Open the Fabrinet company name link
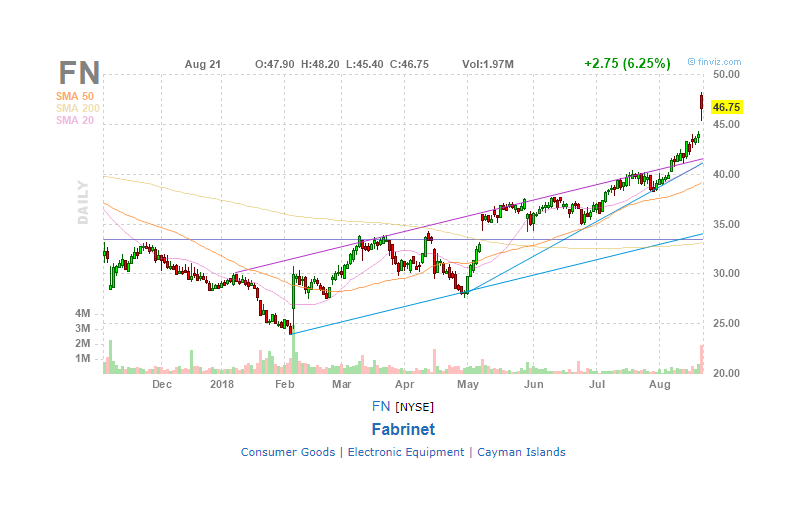Viewport: 798px width, 512px height. 403,429
